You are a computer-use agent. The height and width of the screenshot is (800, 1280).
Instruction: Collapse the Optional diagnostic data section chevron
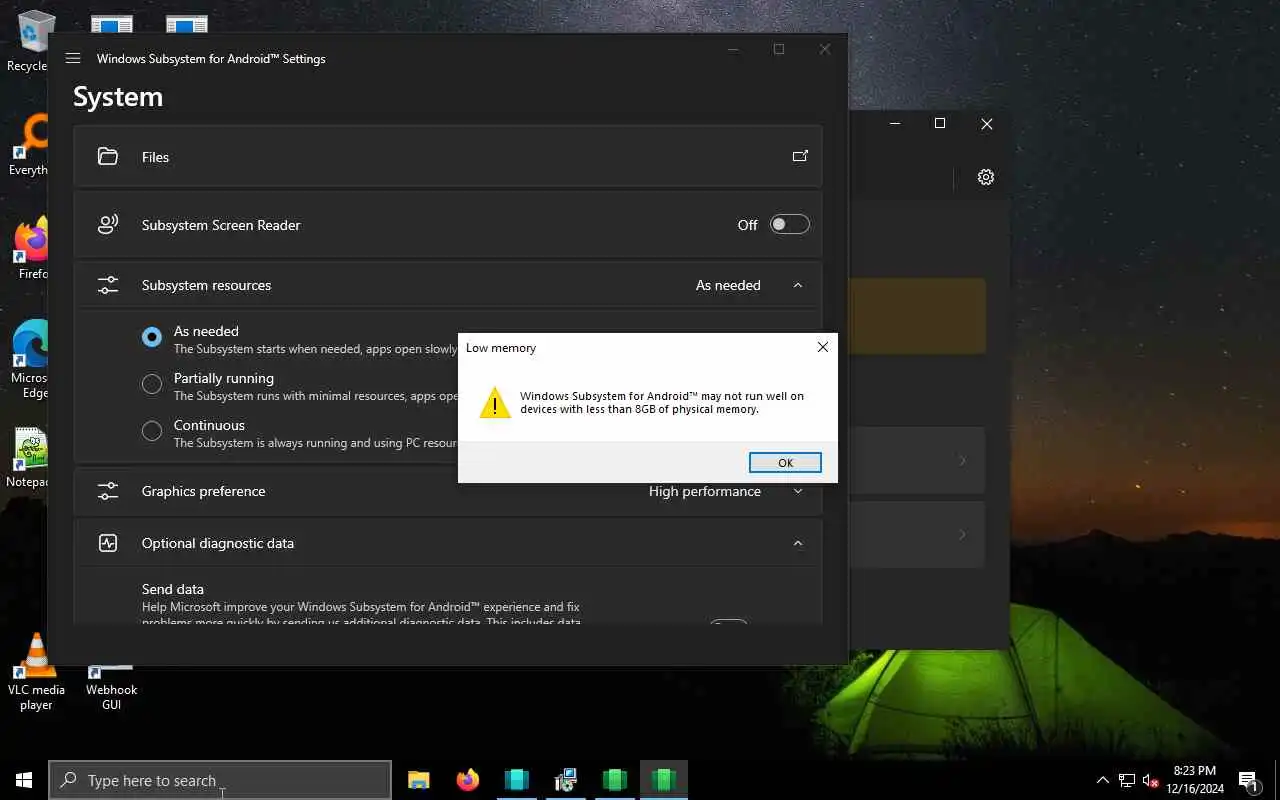tap(797, 543)
